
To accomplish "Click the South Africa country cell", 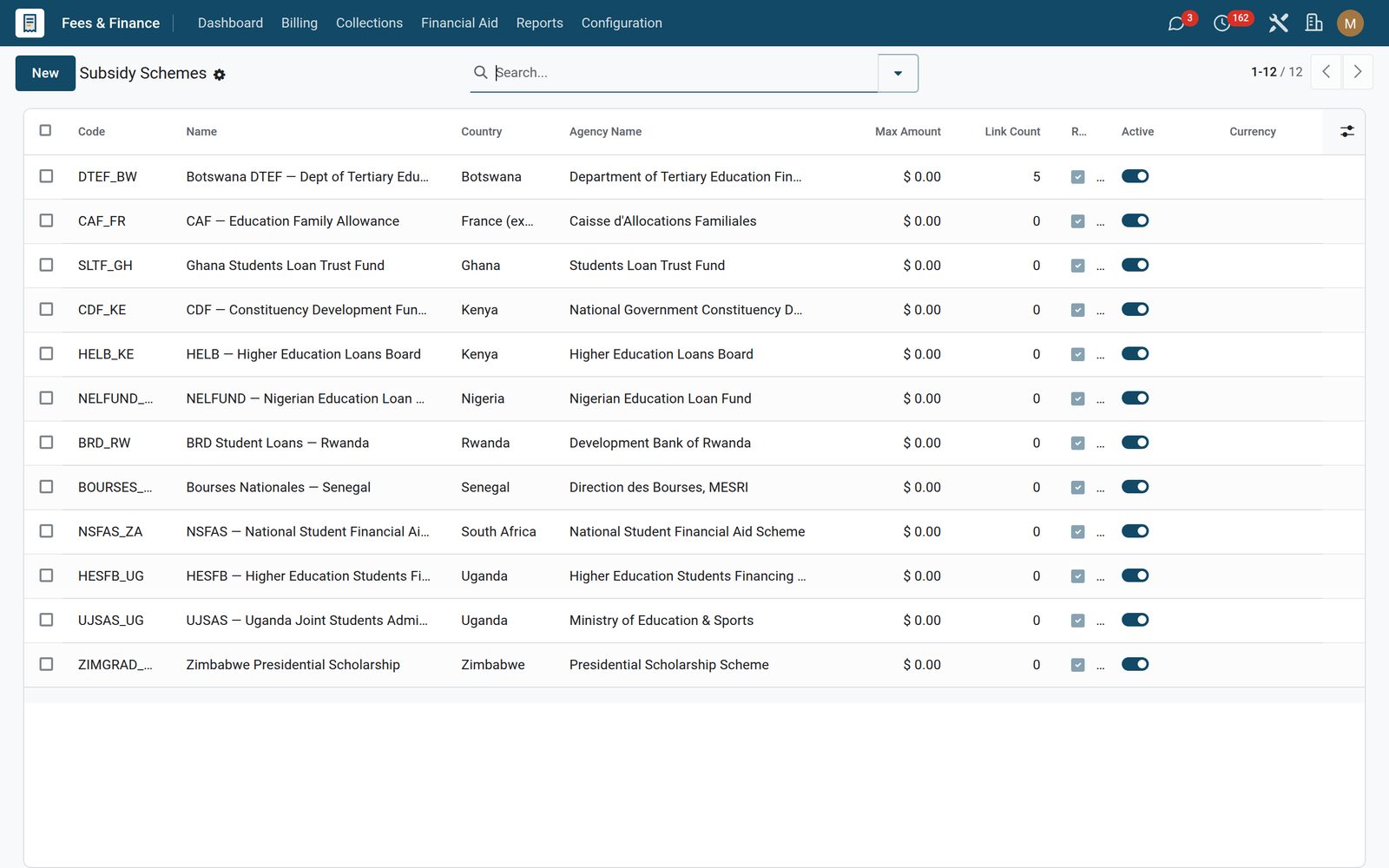I will pos(498,531).
